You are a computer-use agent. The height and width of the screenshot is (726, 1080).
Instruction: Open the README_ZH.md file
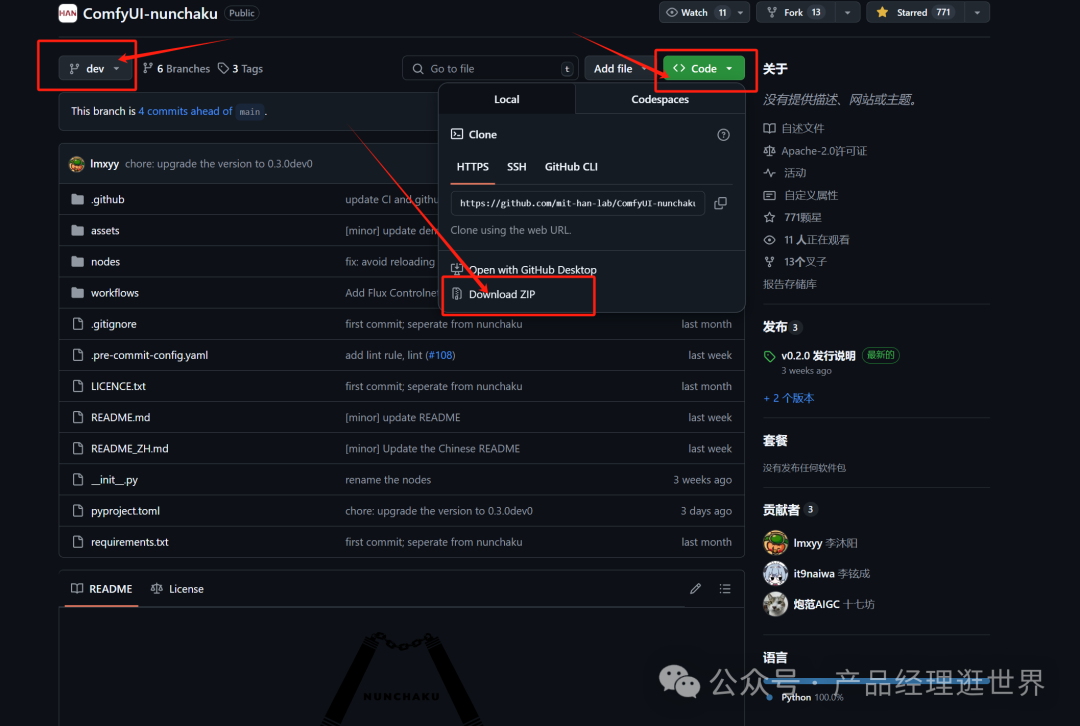coord(129,448)
